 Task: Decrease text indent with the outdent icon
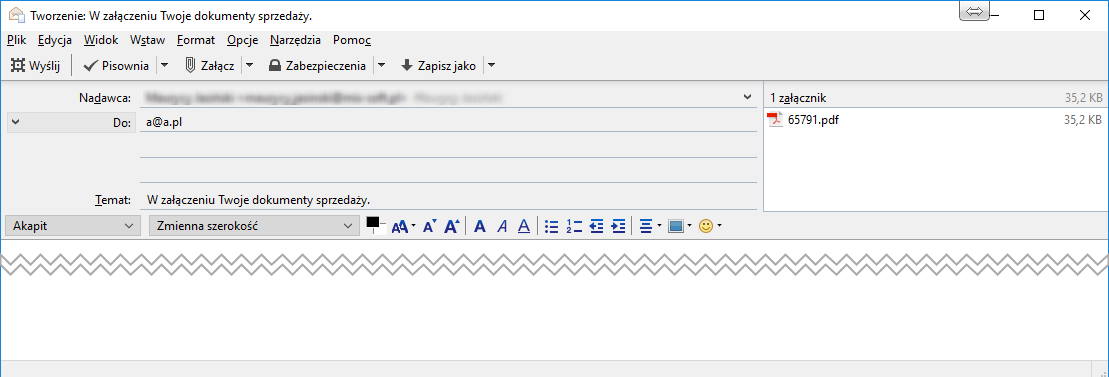[597, 226]
